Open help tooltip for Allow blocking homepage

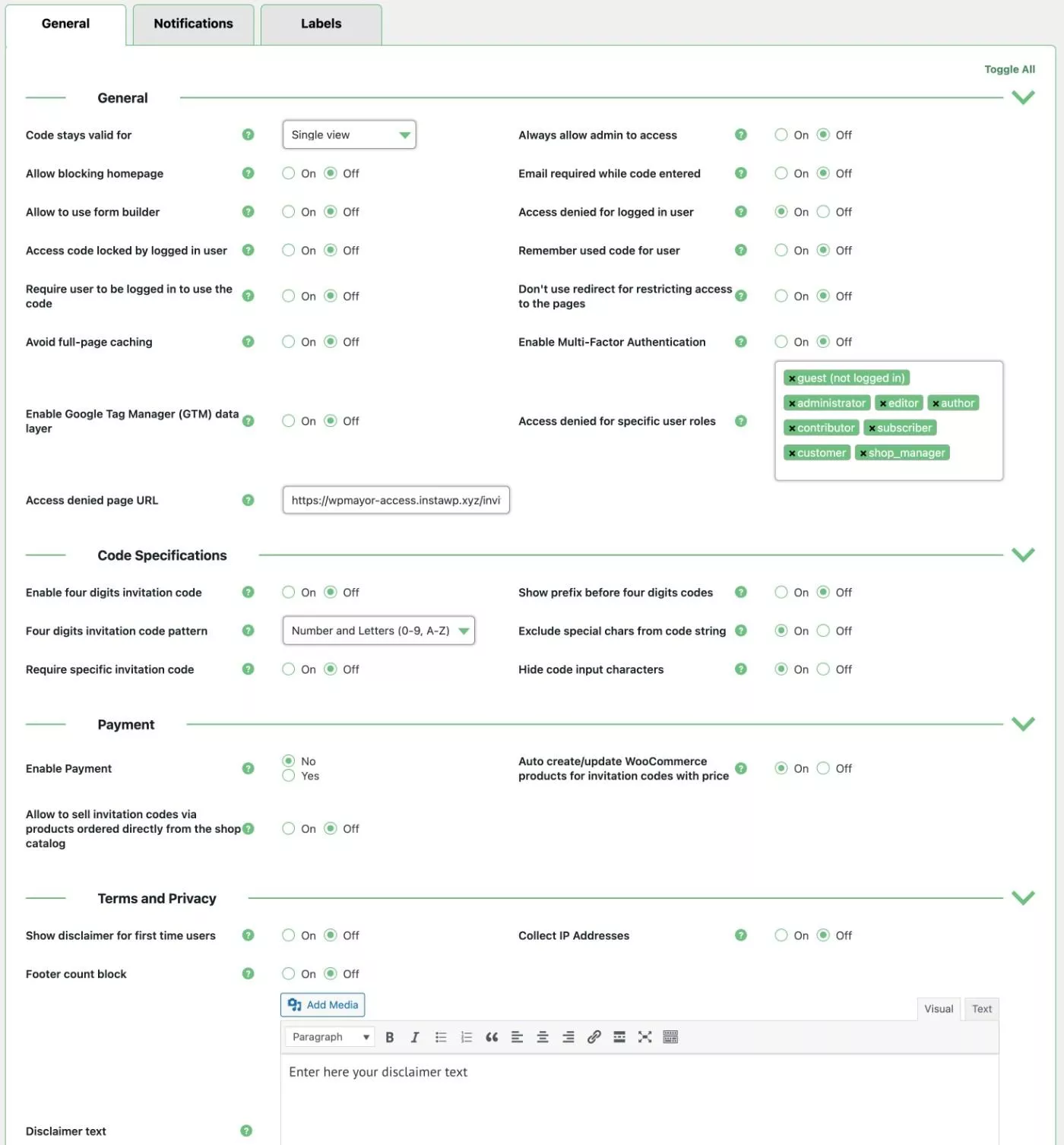coord(248,173)
